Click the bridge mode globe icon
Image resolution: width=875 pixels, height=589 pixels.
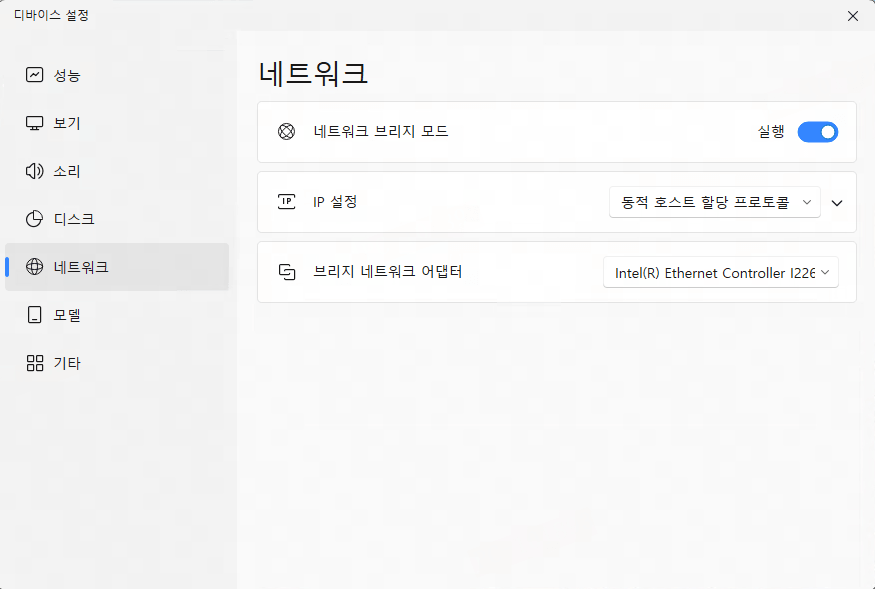click(285, 131)
